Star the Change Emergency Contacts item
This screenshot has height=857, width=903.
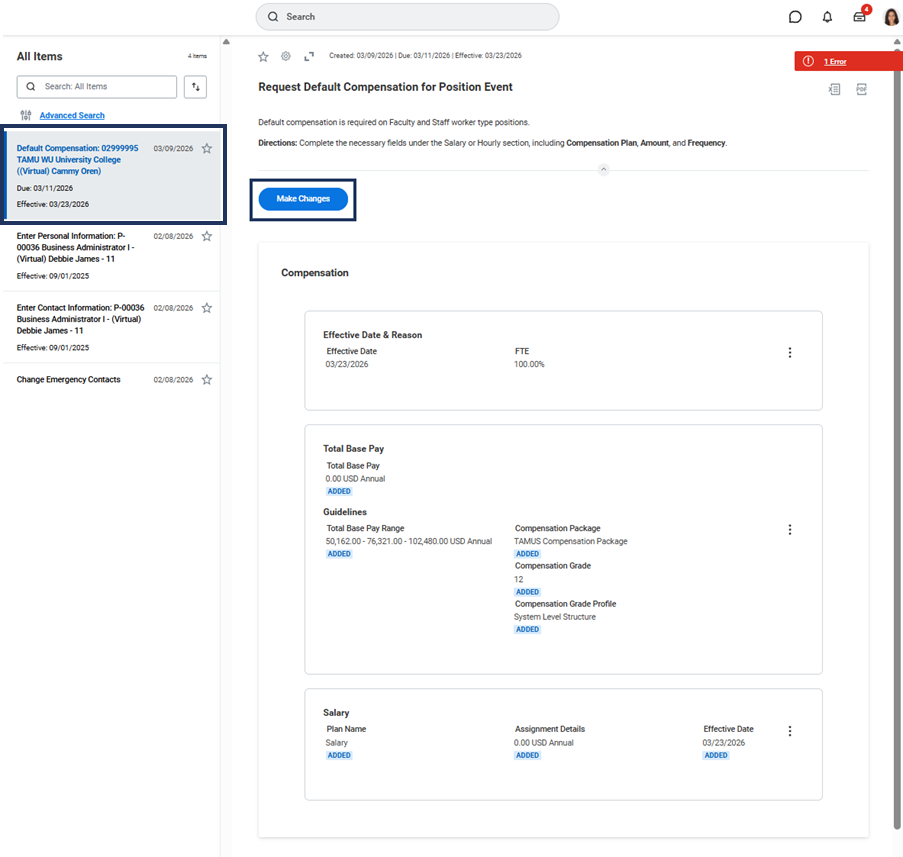coord(207,380)
